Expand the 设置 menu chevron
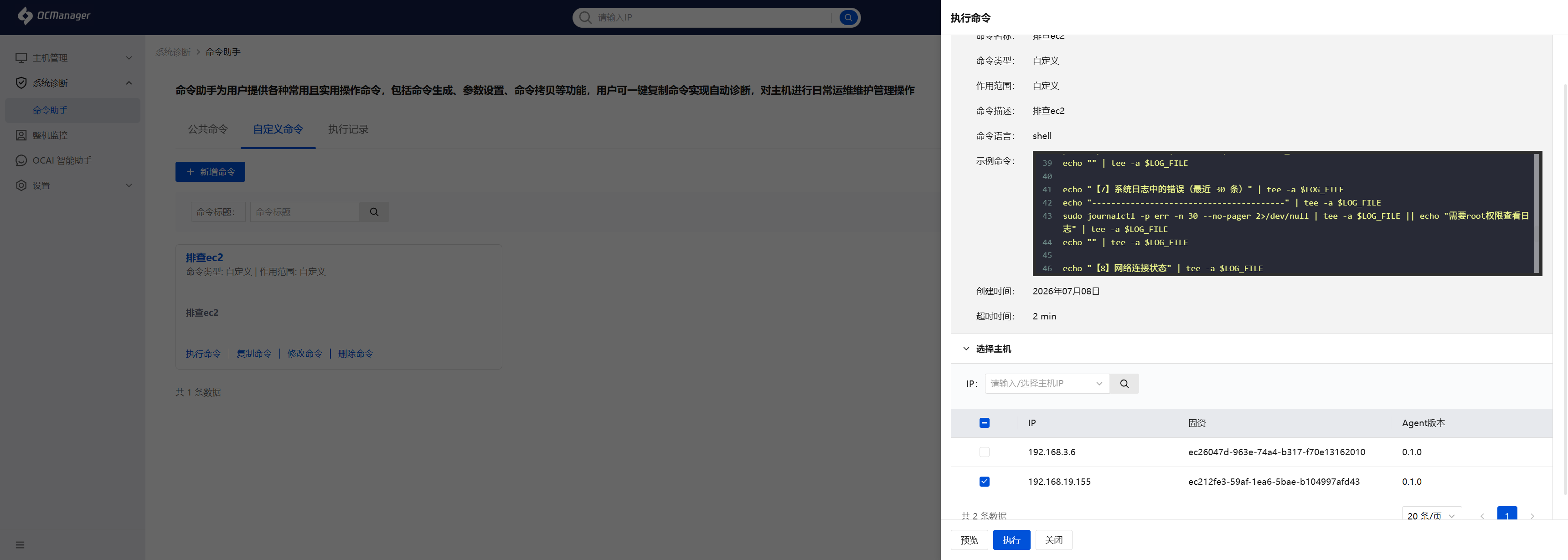The image size is (1568, 560). (129, 185)
